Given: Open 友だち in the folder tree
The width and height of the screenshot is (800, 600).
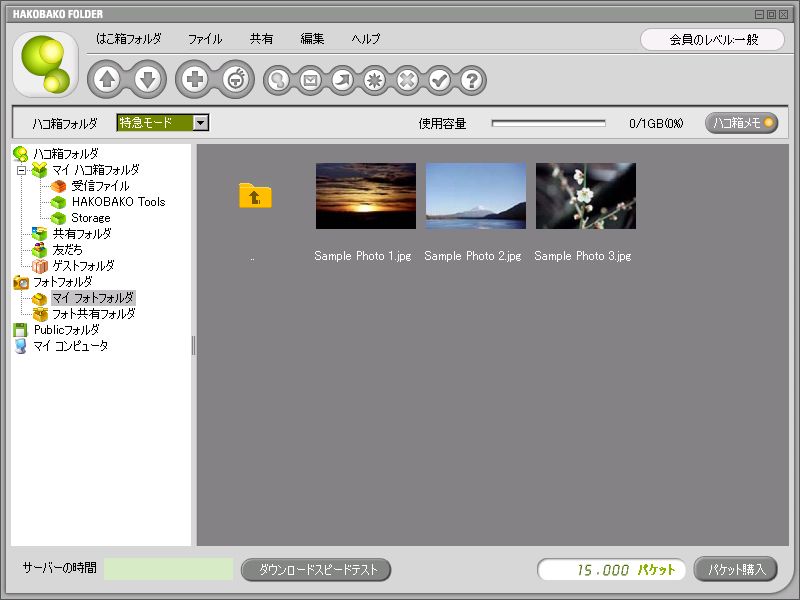Looking at the screenshot, I should pyautogui.click(x=67, y=250).
